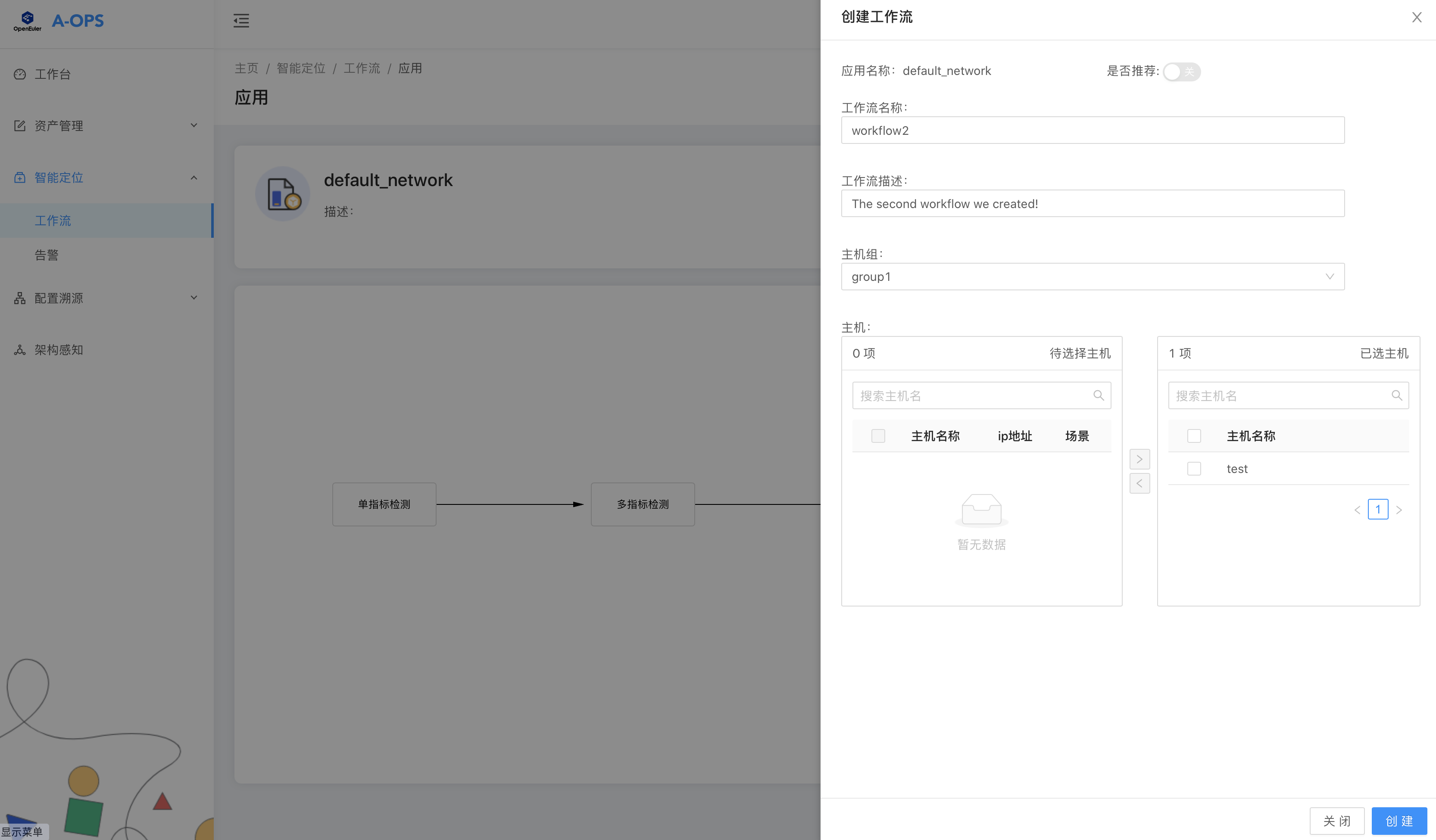Click the 工作流名称 input field
This screenshot has width=1436, height=840.
tap(1093, 131)
